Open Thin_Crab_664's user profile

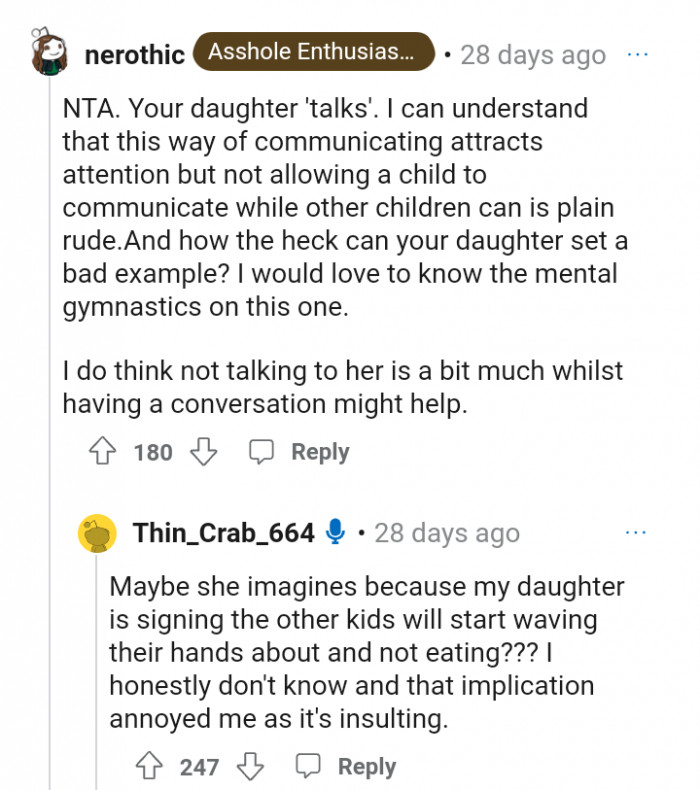click(224, 532)
